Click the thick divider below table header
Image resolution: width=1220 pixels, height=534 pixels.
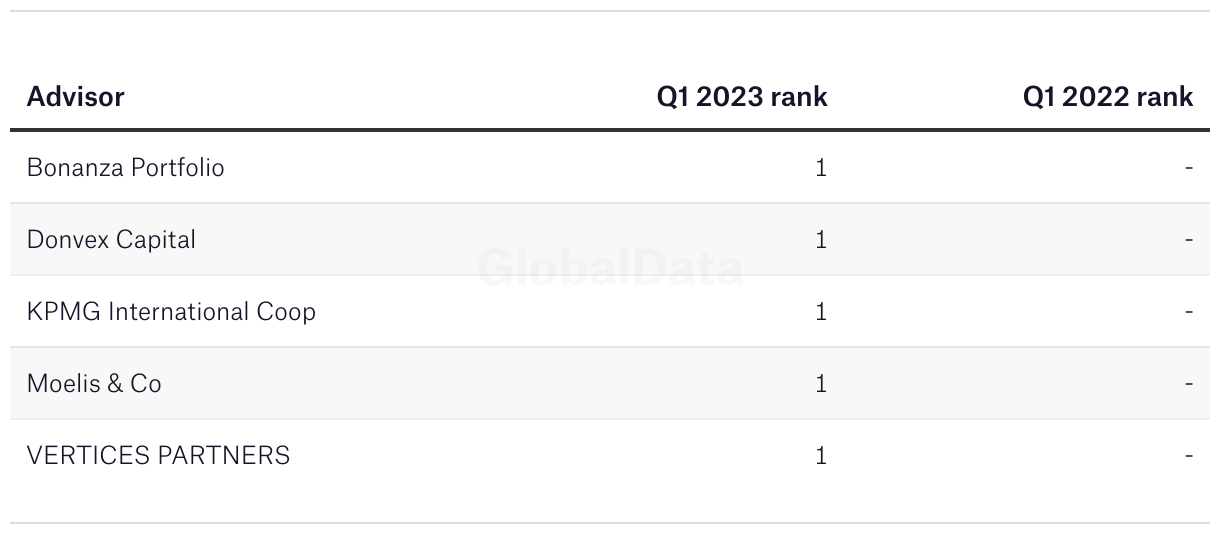pyautogui.click(x=610, y=130)
